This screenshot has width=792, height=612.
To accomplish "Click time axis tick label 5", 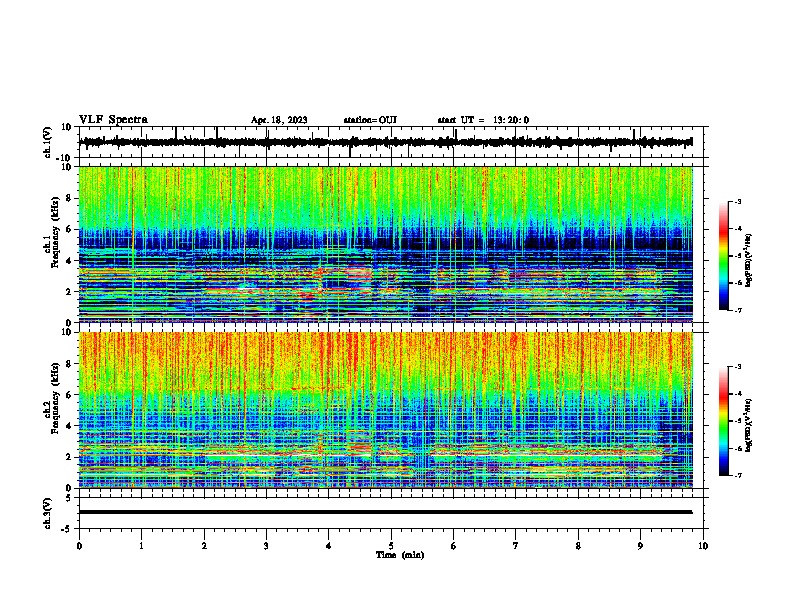I will (391, 546).
